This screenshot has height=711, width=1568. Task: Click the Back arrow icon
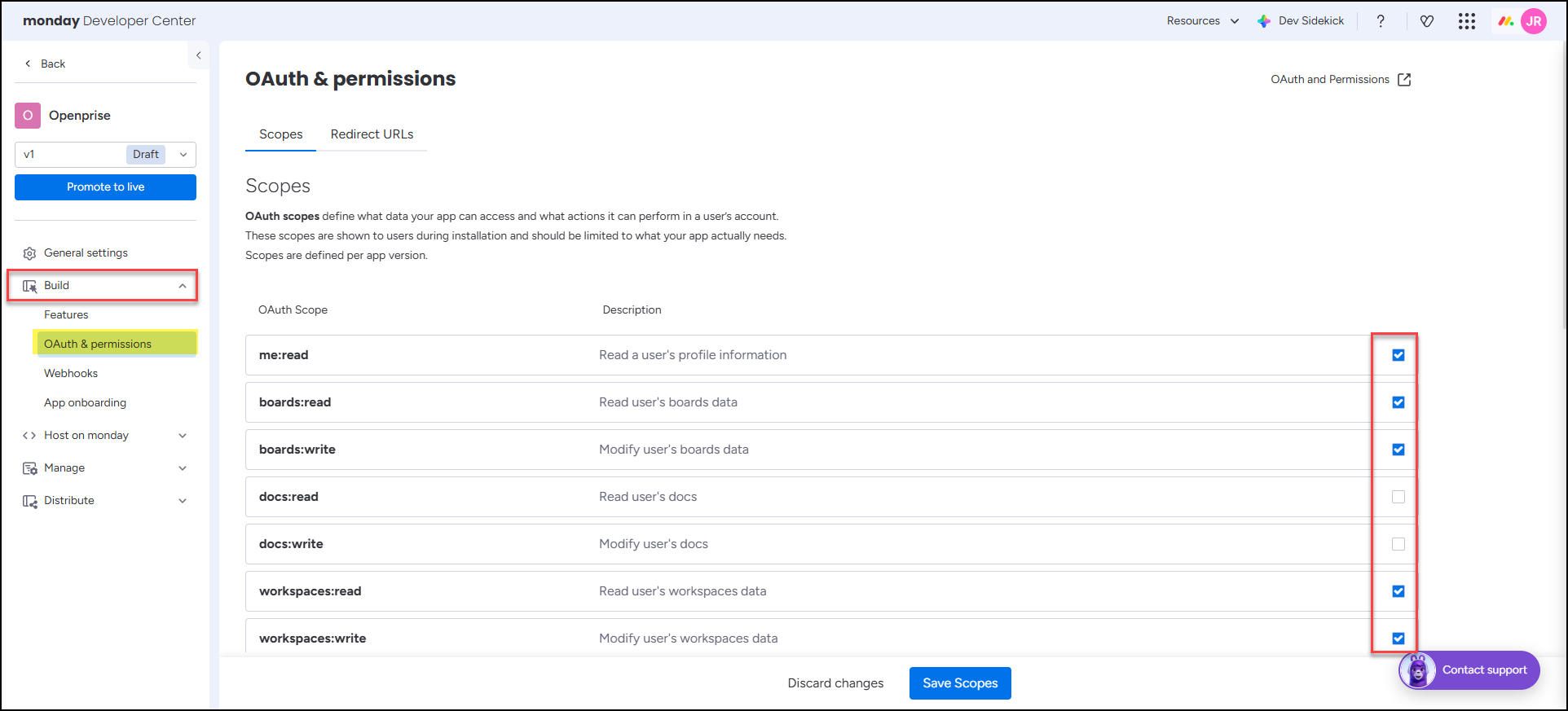[x=28, y=64]
